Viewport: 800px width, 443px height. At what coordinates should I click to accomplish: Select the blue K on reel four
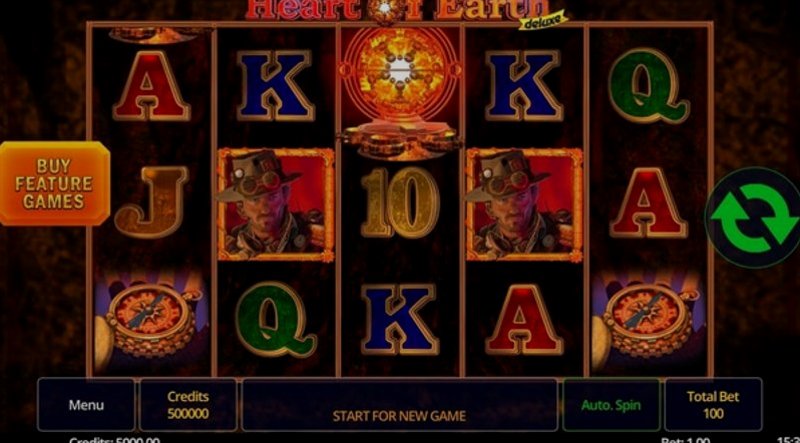[x=524, y=86]
